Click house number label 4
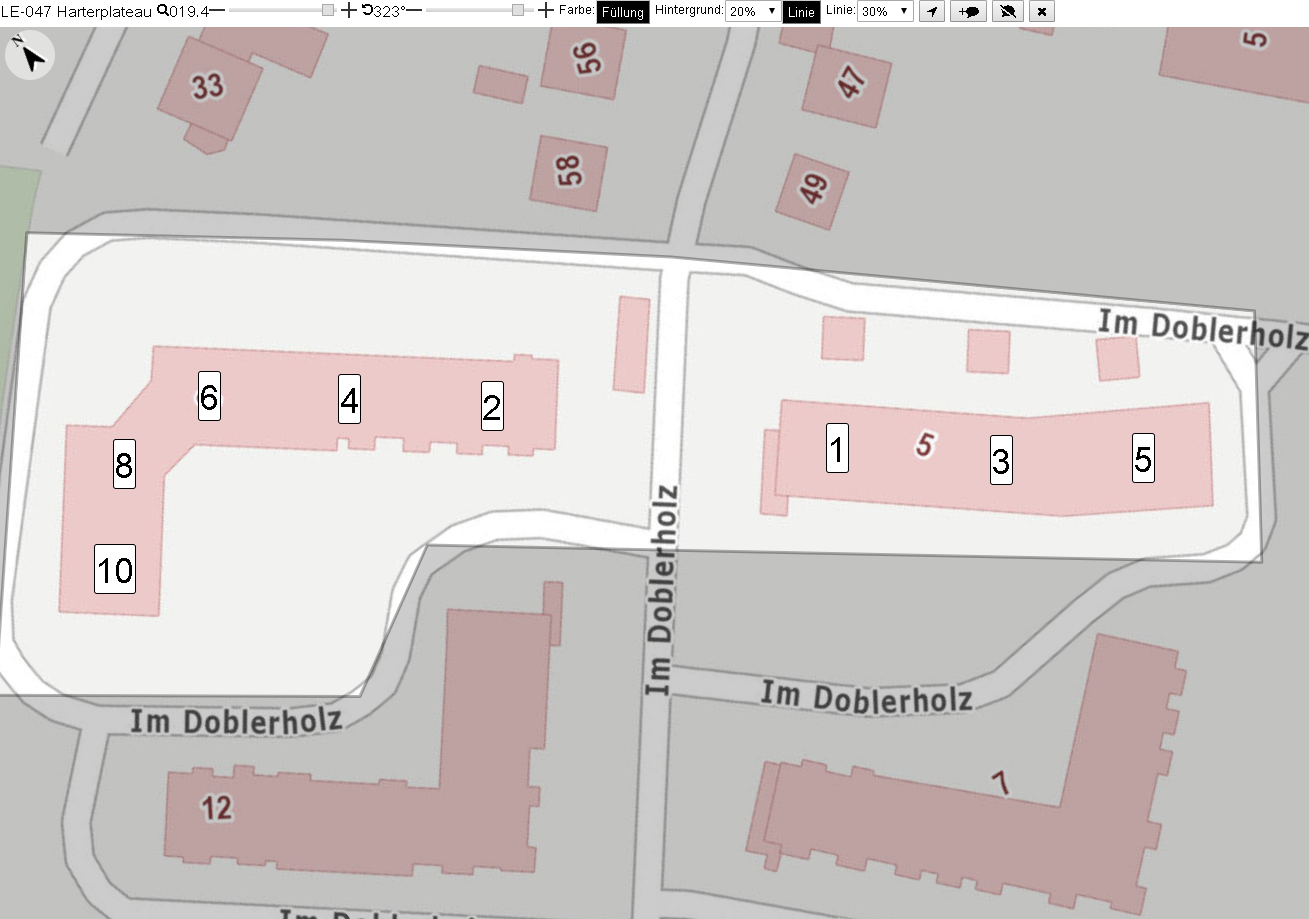 [x=349, y=399]
